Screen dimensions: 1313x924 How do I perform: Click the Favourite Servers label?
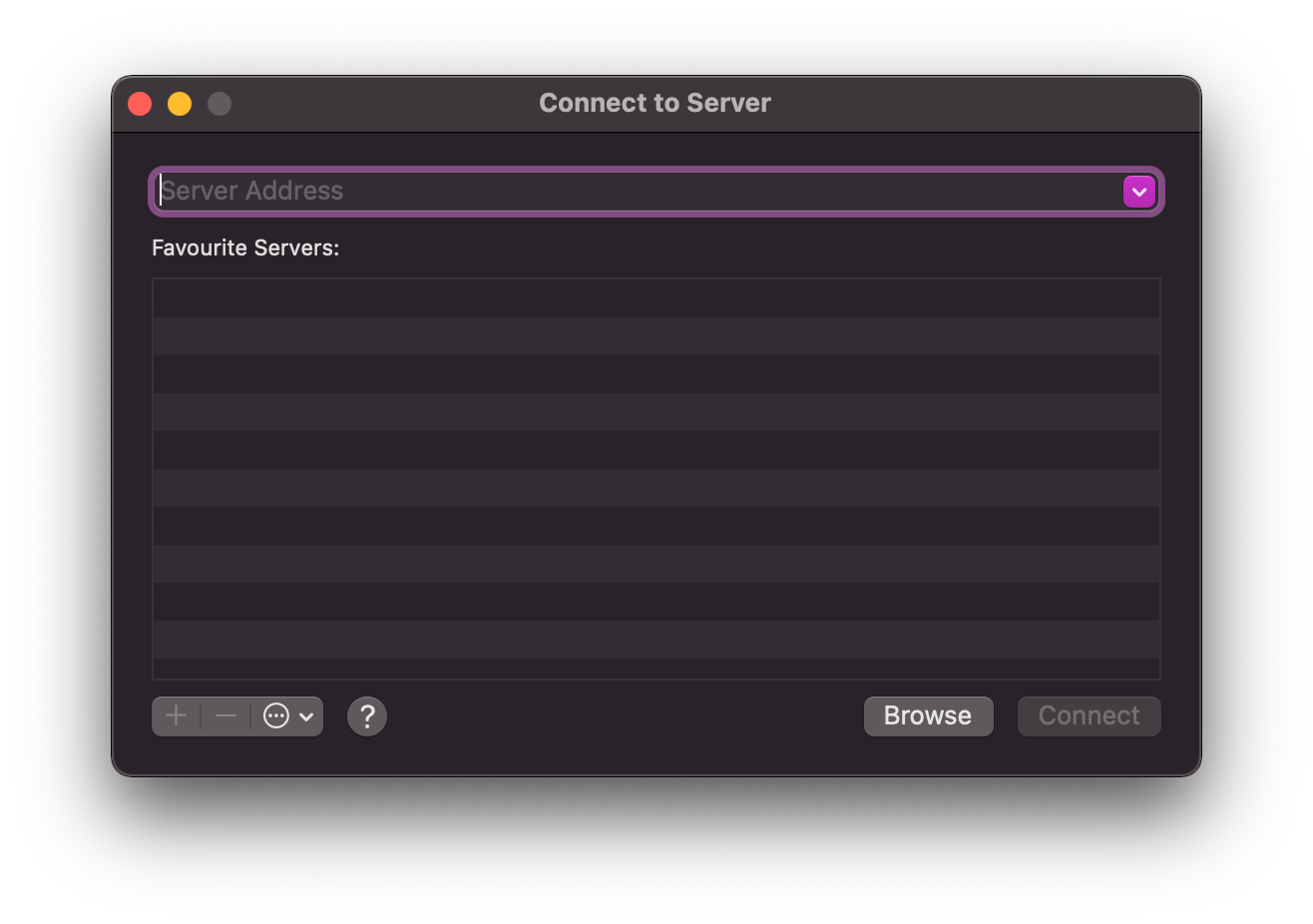pyautogui.click(x=245, y=247)
